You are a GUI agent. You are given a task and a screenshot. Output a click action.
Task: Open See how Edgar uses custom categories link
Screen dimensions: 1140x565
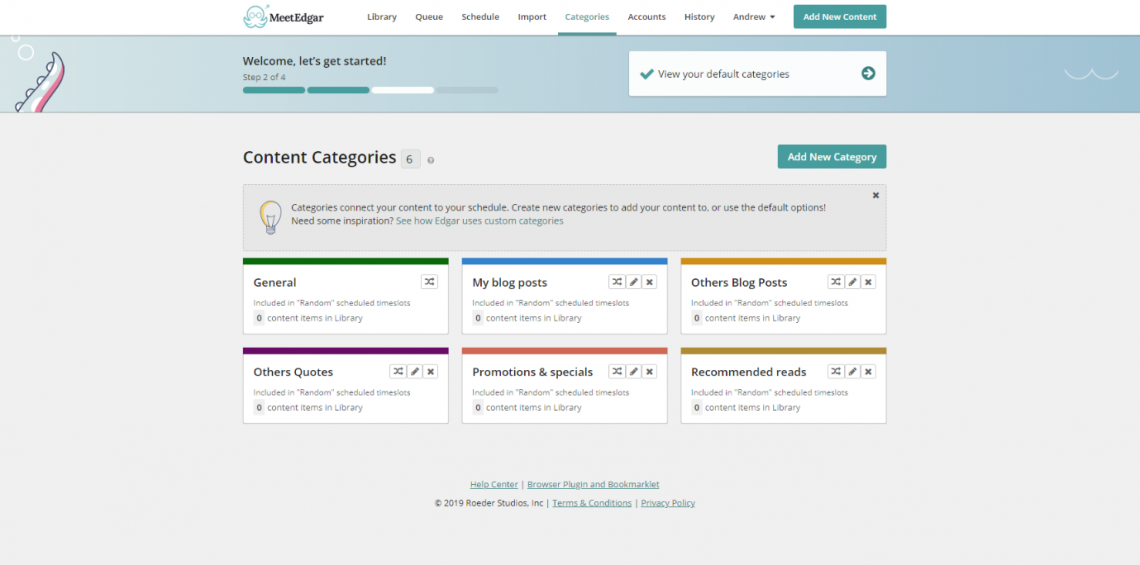pos(479,221)
